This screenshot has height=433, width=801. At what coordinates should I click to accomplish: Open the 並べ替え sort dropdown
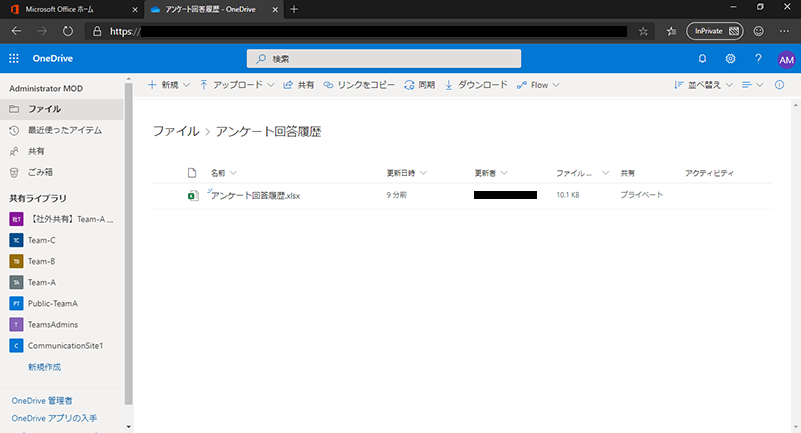pos(705,85)
